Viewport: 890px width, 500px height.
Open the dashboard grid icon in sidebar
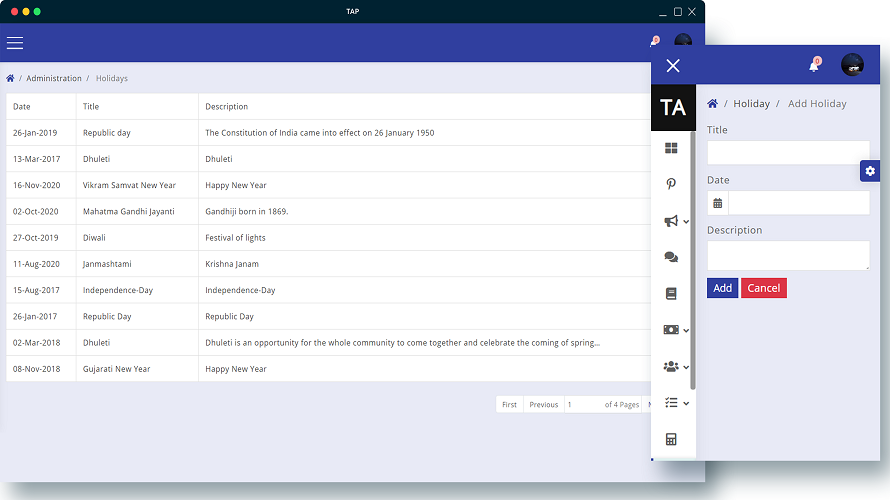point(671,148)
